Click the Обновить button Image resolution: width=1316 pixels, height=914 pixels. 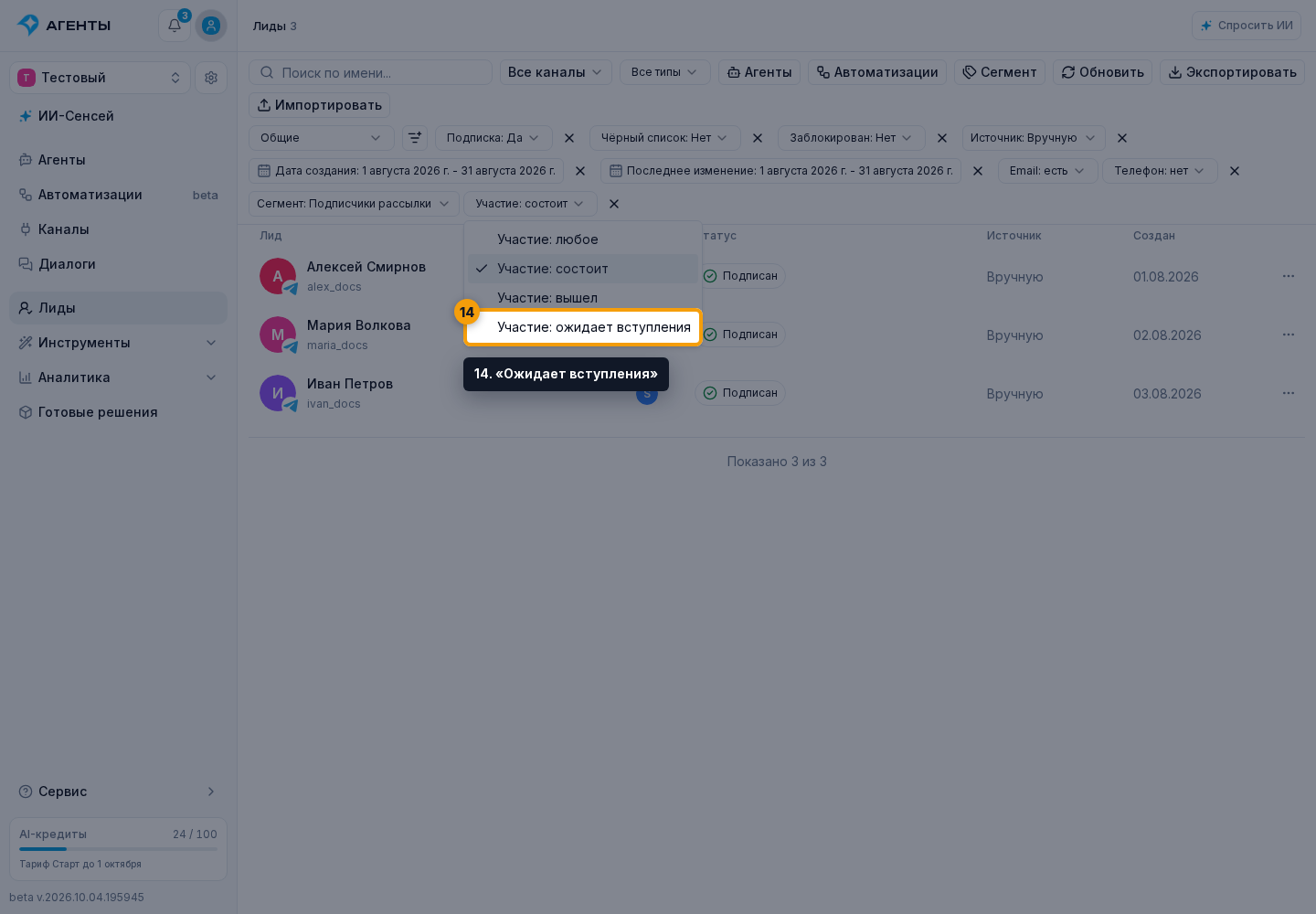pyautogui.click(x=1103, y=72)
